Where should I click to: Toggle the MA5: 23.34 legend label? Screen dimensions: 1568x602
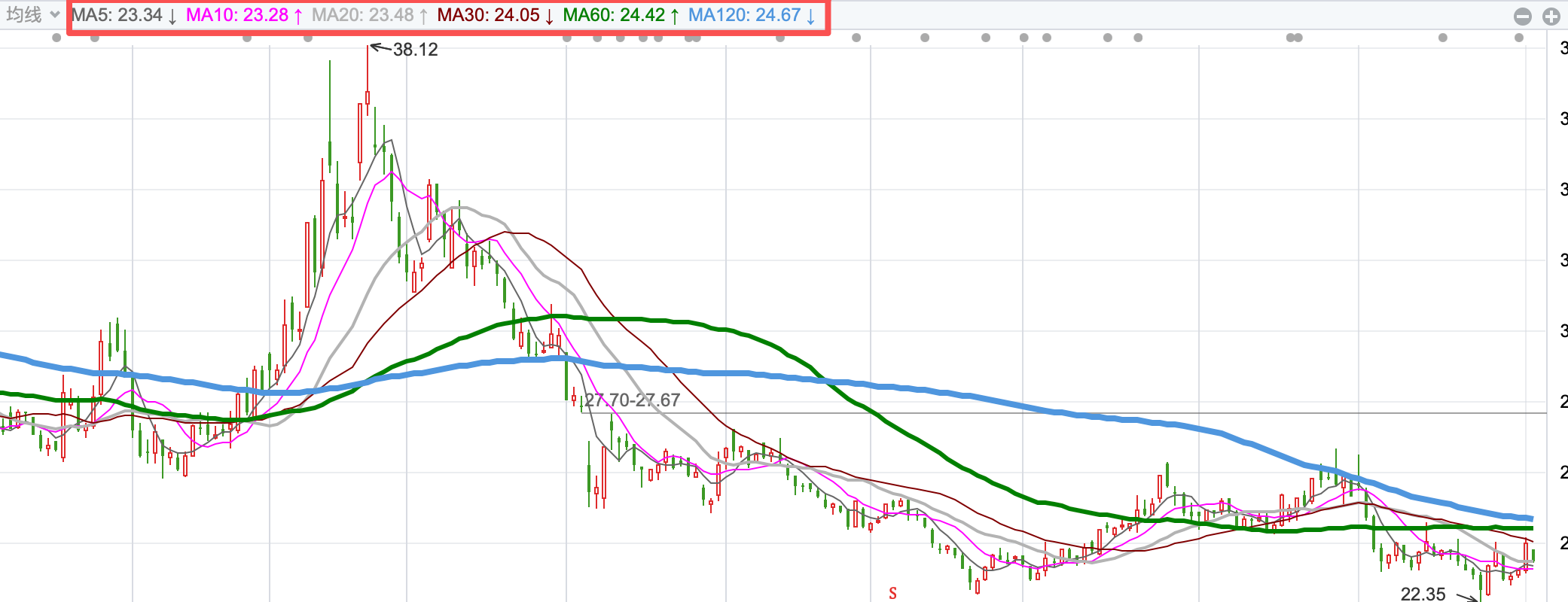coord(117,16)
